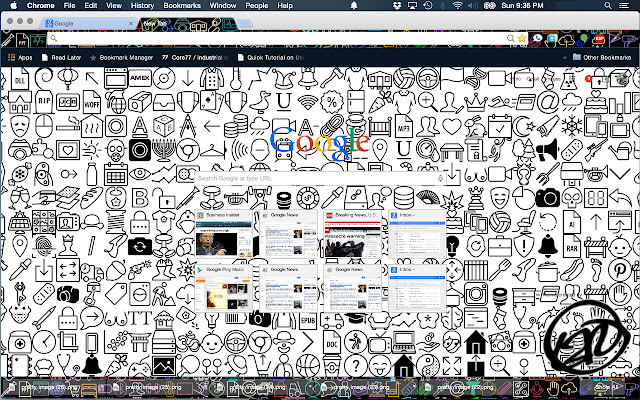The width and height of the screenshot is (640, 400).
Task: Open the Chrome application menu
Action: tap(40, 5)
